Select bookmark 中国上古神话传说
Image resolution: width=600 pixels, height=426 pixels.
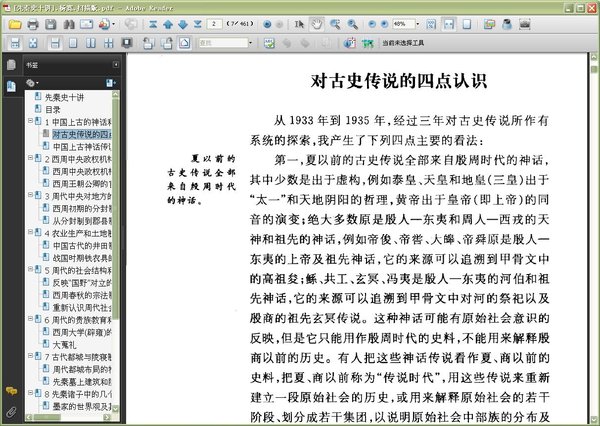coord(82,147)
